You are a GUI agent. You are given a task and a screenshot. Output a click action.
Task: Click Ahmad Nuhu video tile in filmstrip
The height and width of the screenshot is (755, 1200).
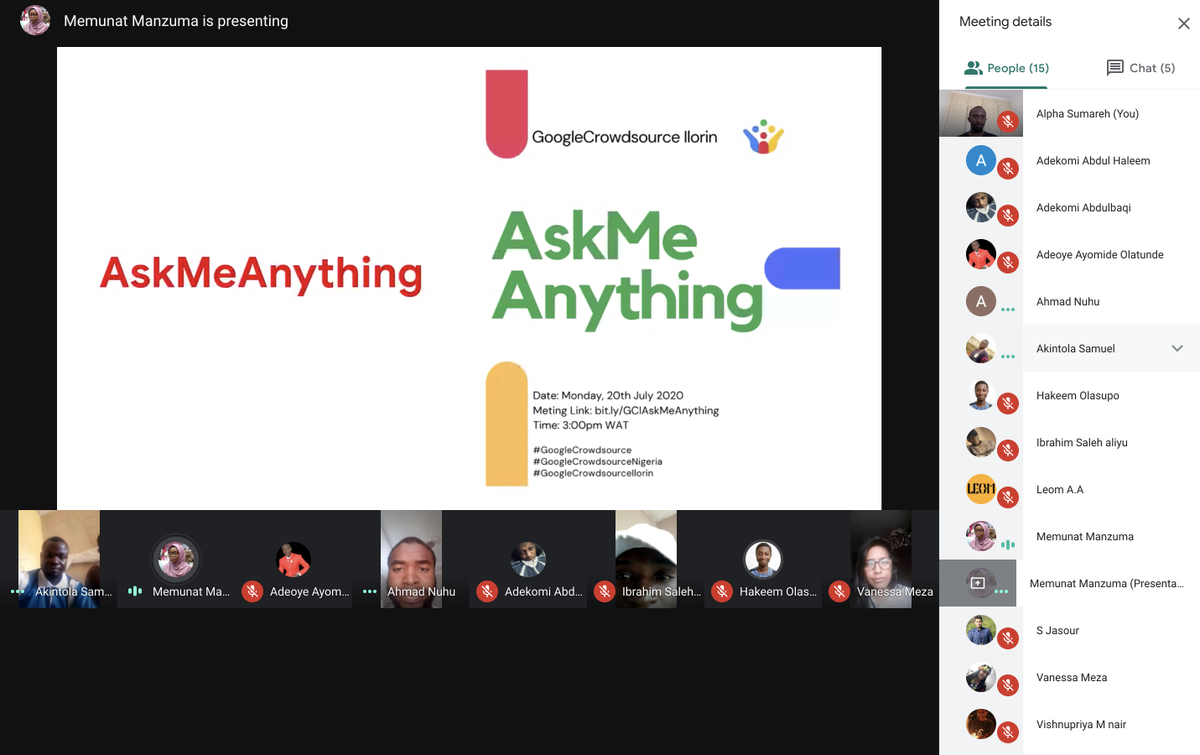pyautogui.click(x=410, y=558)
